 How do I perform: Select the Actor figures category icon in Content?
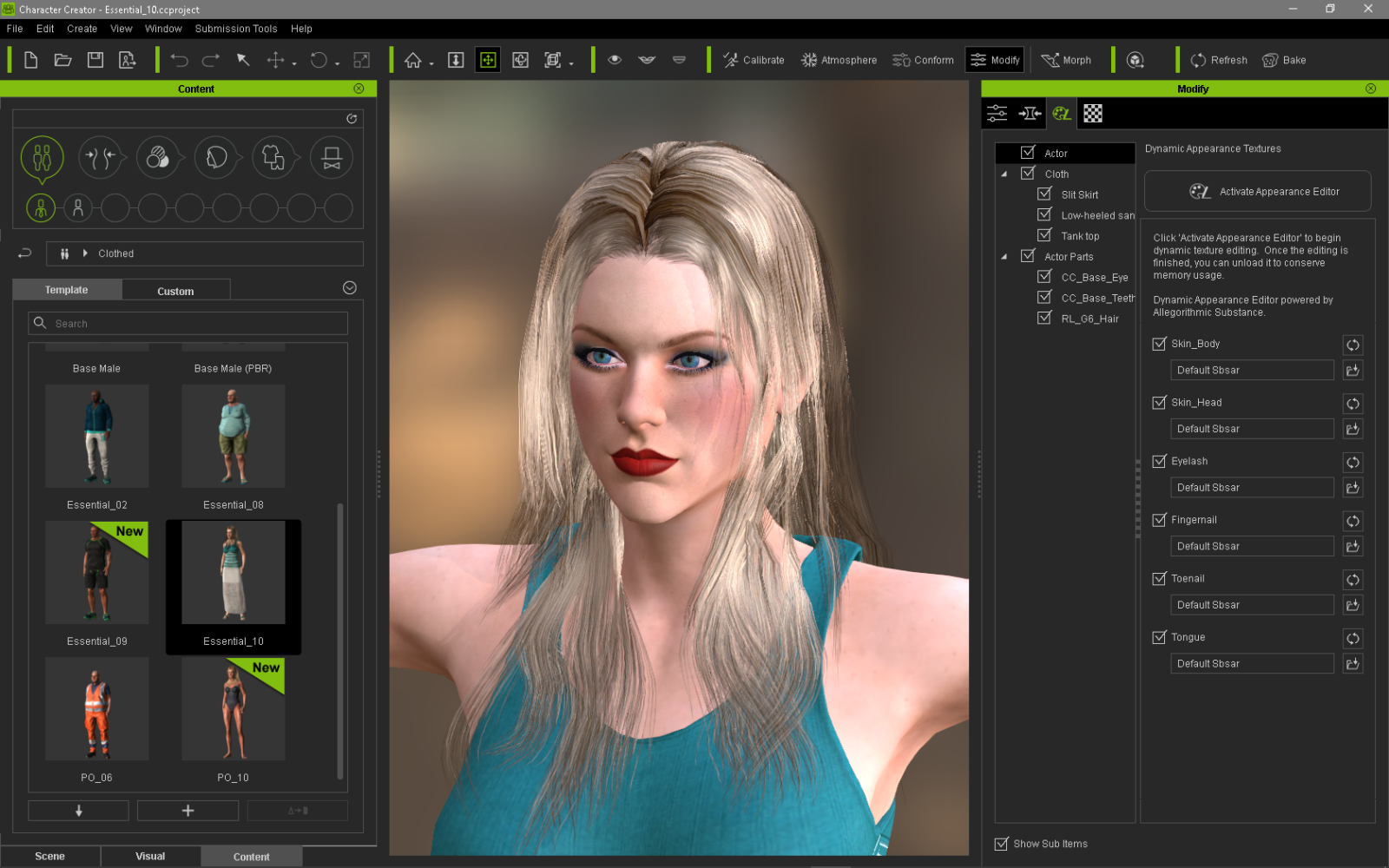click(x=42, y=158)
